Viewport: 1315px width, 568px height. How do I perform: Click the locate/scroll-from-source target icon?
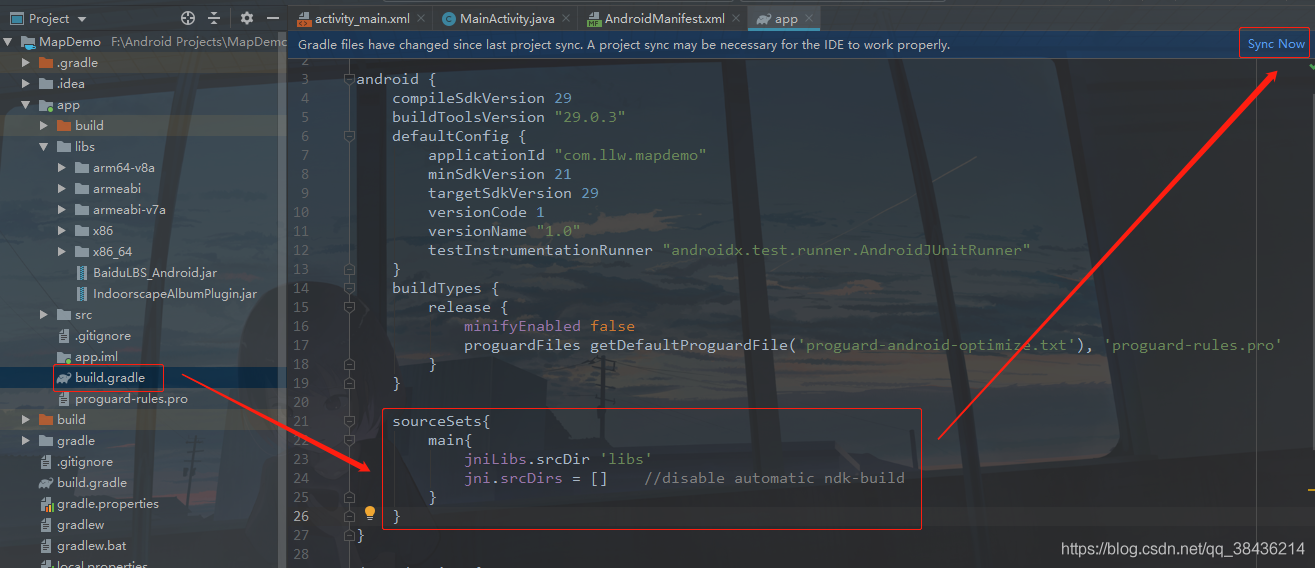(x=188, y=18)
